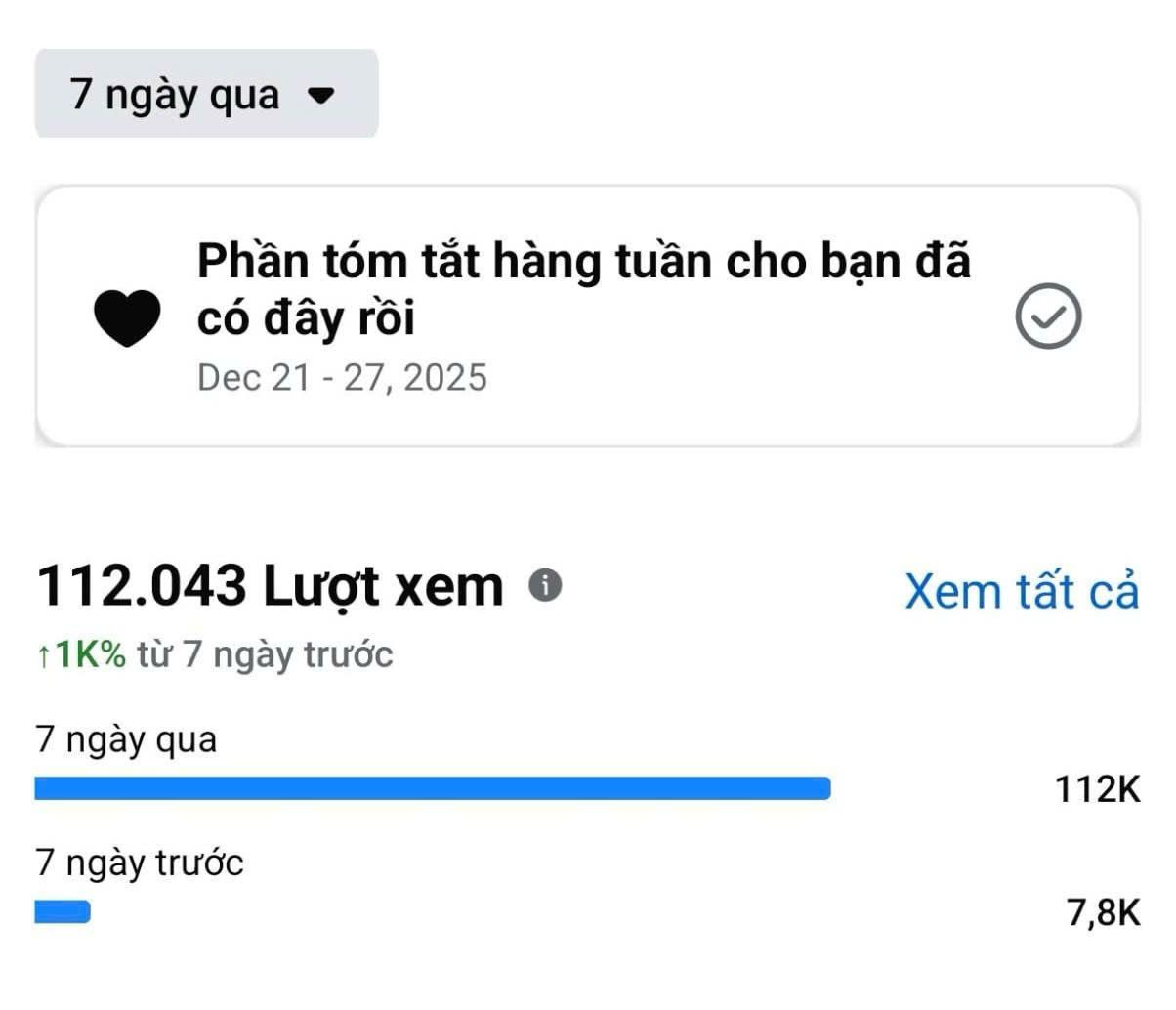Click the "7,8K" previous views value

pyautogui.click(x=1104, y=912)
